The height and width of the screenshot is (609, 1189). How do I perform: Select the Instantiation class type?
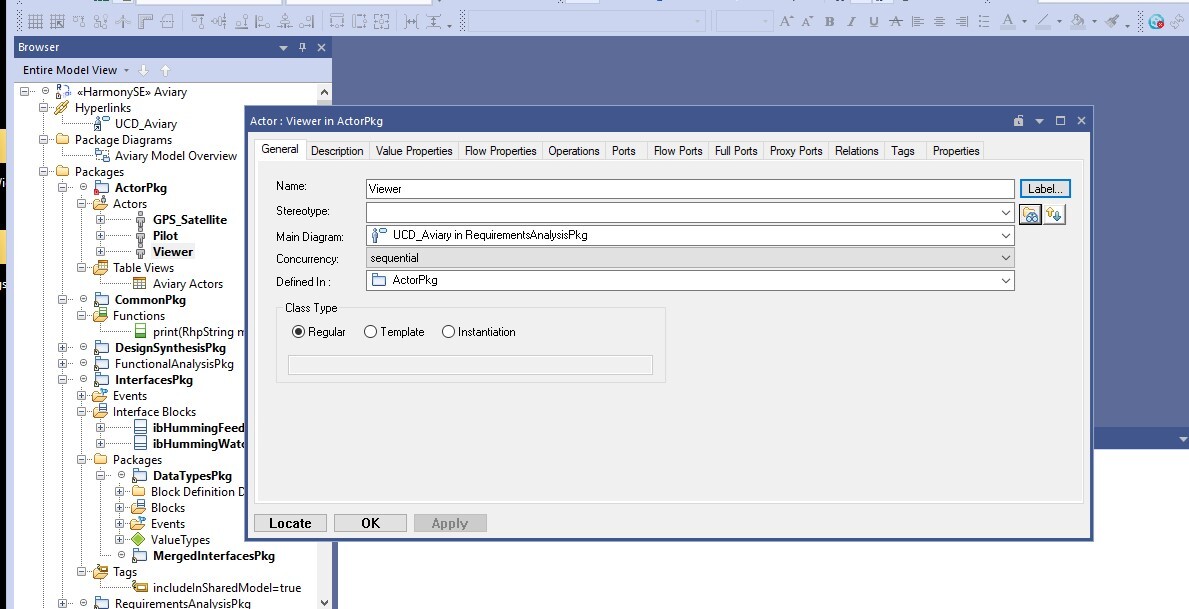click(448, 332)
